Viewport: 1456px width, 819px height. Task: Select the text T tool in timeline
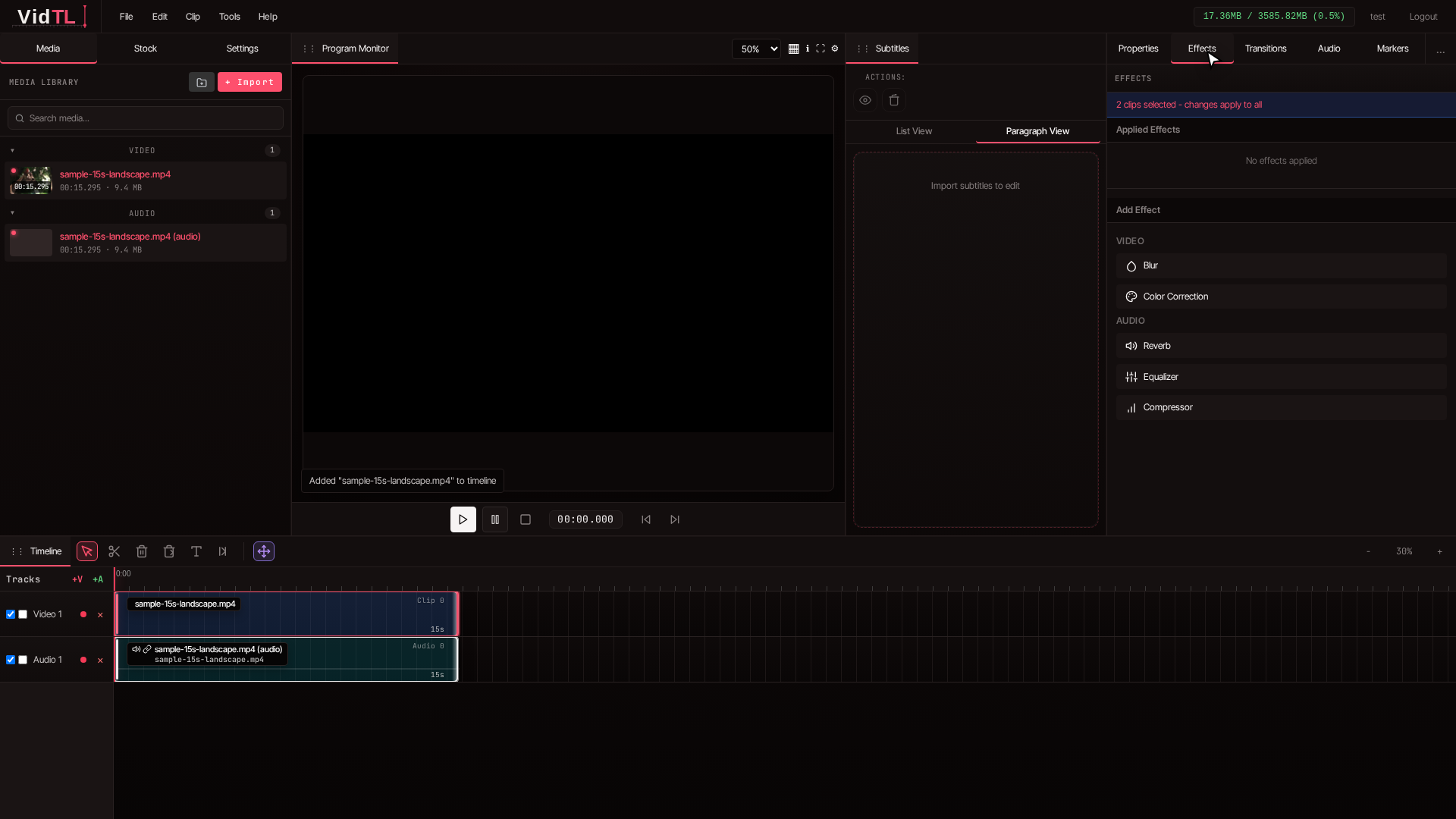pos(196,551)
